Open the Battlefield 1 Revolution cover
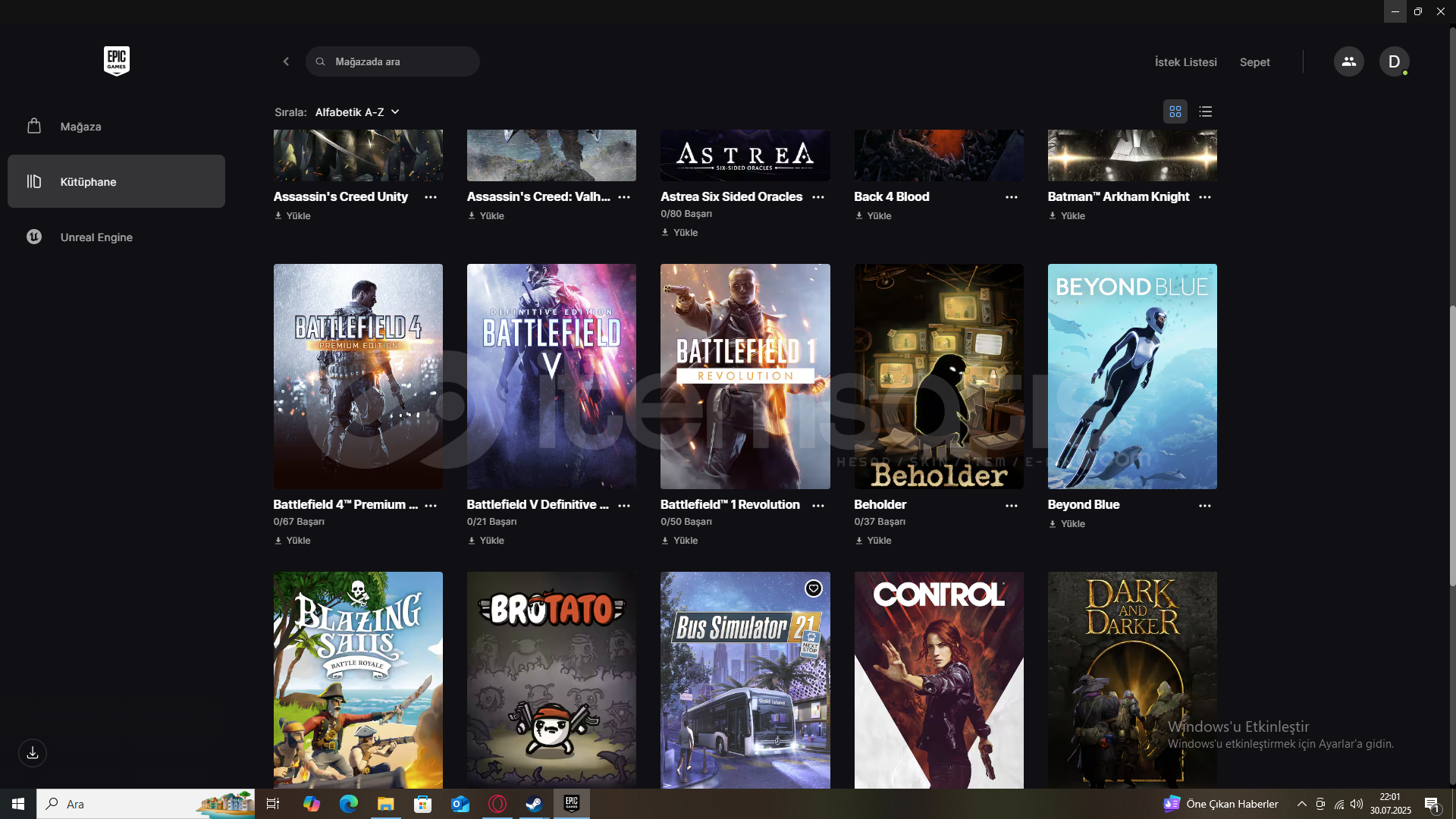This screenshot has height=819, width=1456. pos(745,376)
